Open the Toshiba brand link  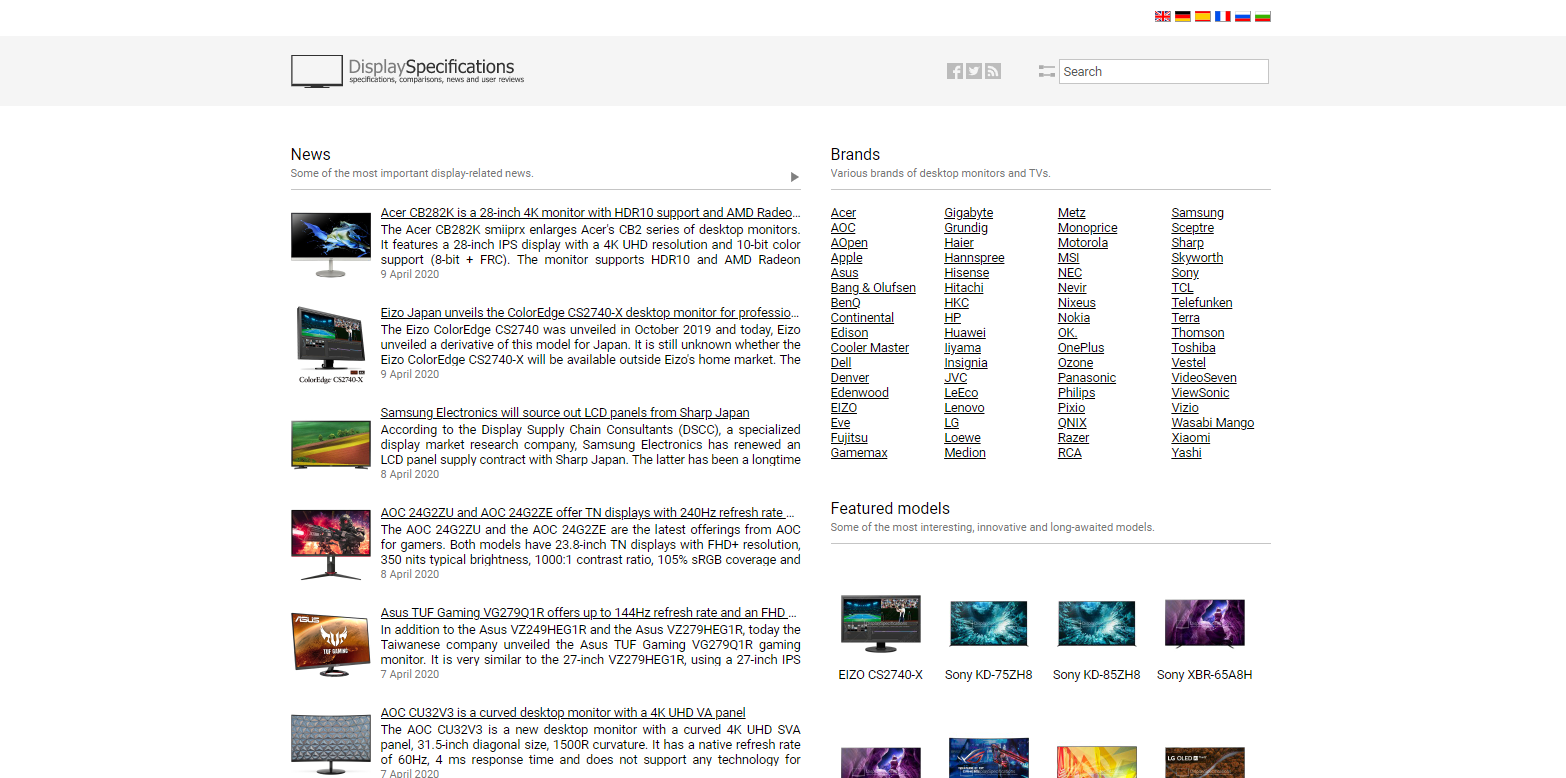tap(1194, 348)
